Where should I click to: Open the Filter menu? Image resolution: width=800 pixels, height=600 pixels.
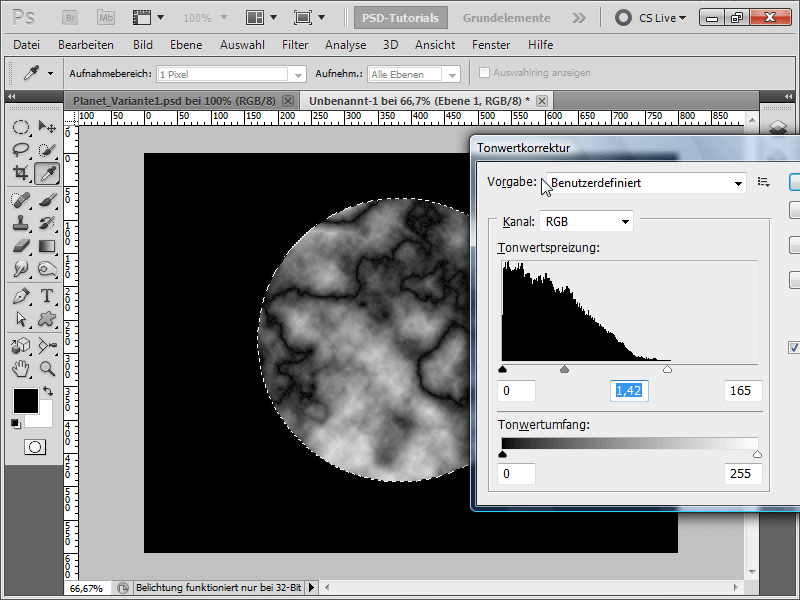coord(295,45)
